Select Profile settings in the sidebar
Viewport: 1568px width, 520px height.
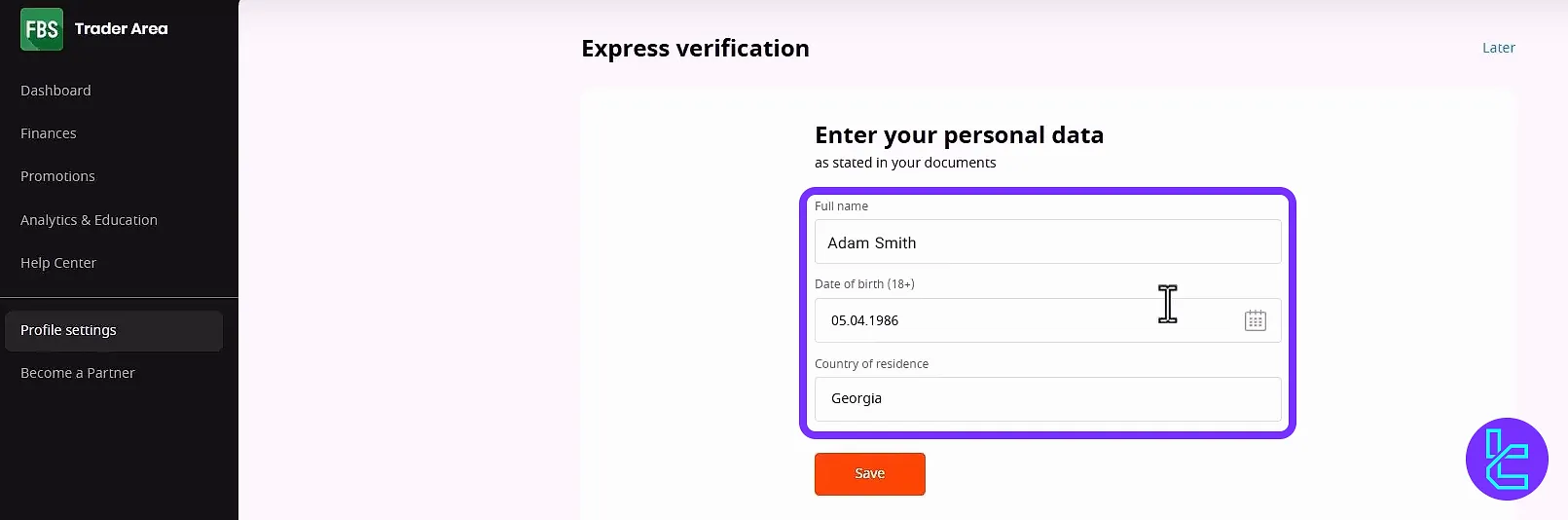(68, 330)
